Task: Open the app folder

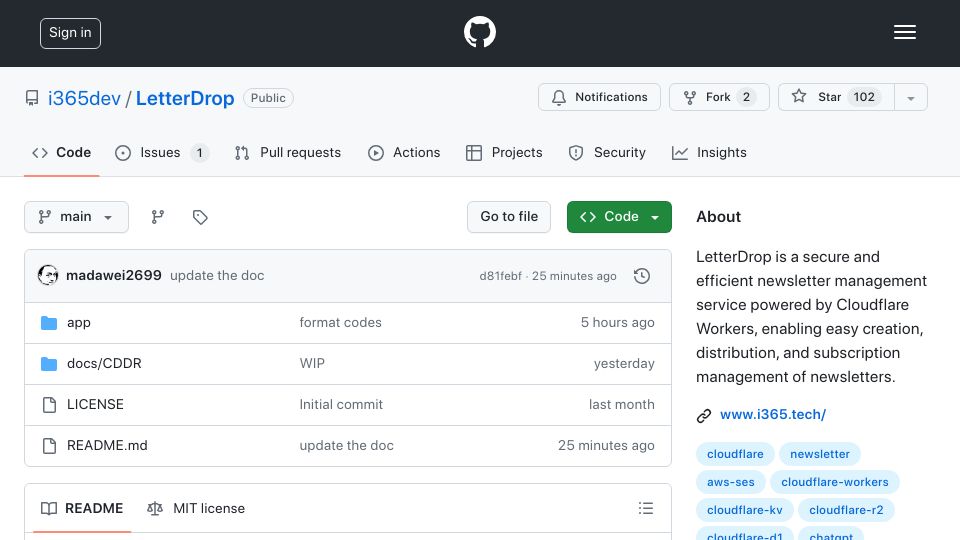Action: point(79,323)
